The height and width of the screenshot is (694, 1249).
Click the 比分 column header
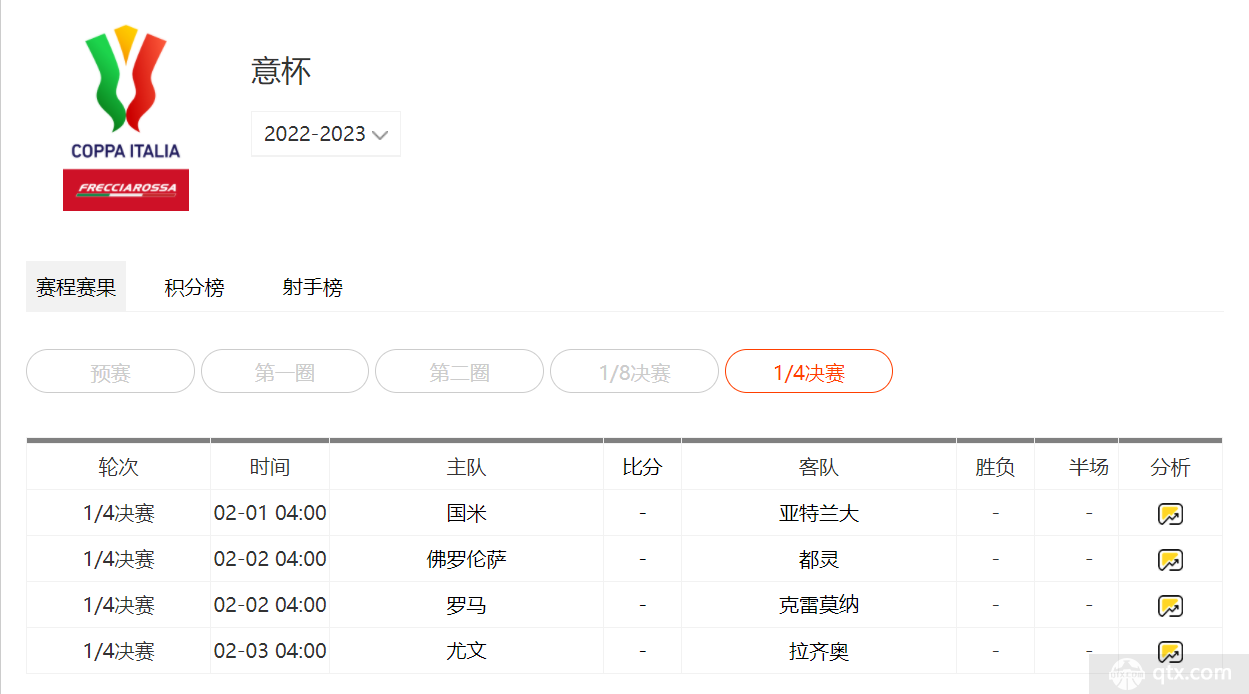pos(642,467)
